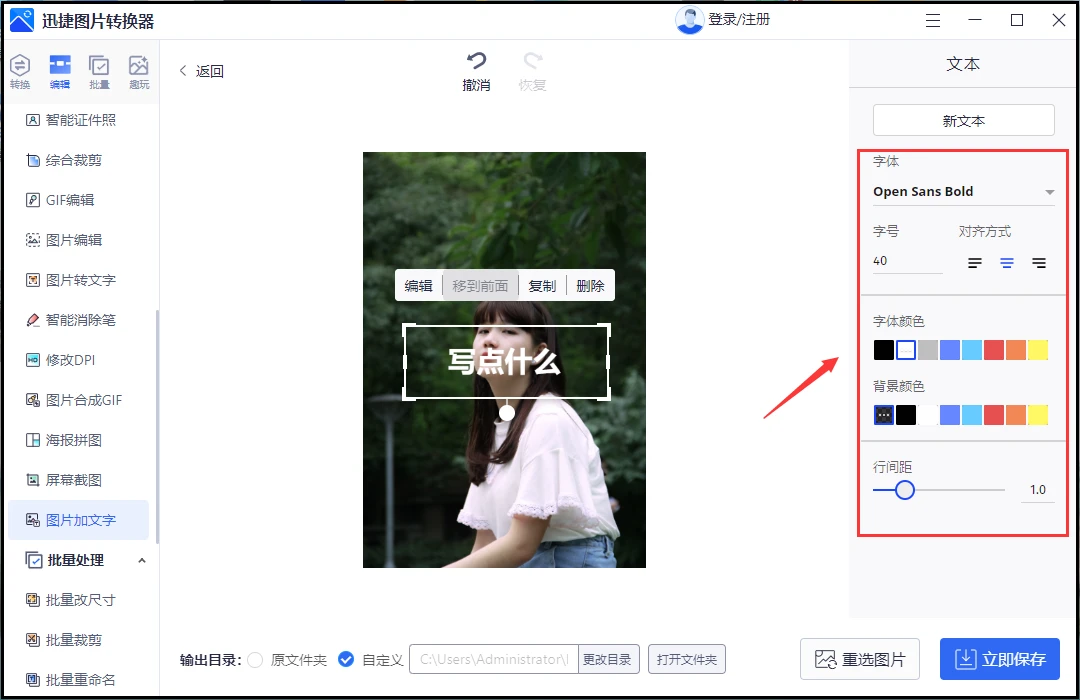The height and width of the screenshot is (700, 1080).
Task: Open 修改DPI in the sidebar
Action: [x=79, y=360]
